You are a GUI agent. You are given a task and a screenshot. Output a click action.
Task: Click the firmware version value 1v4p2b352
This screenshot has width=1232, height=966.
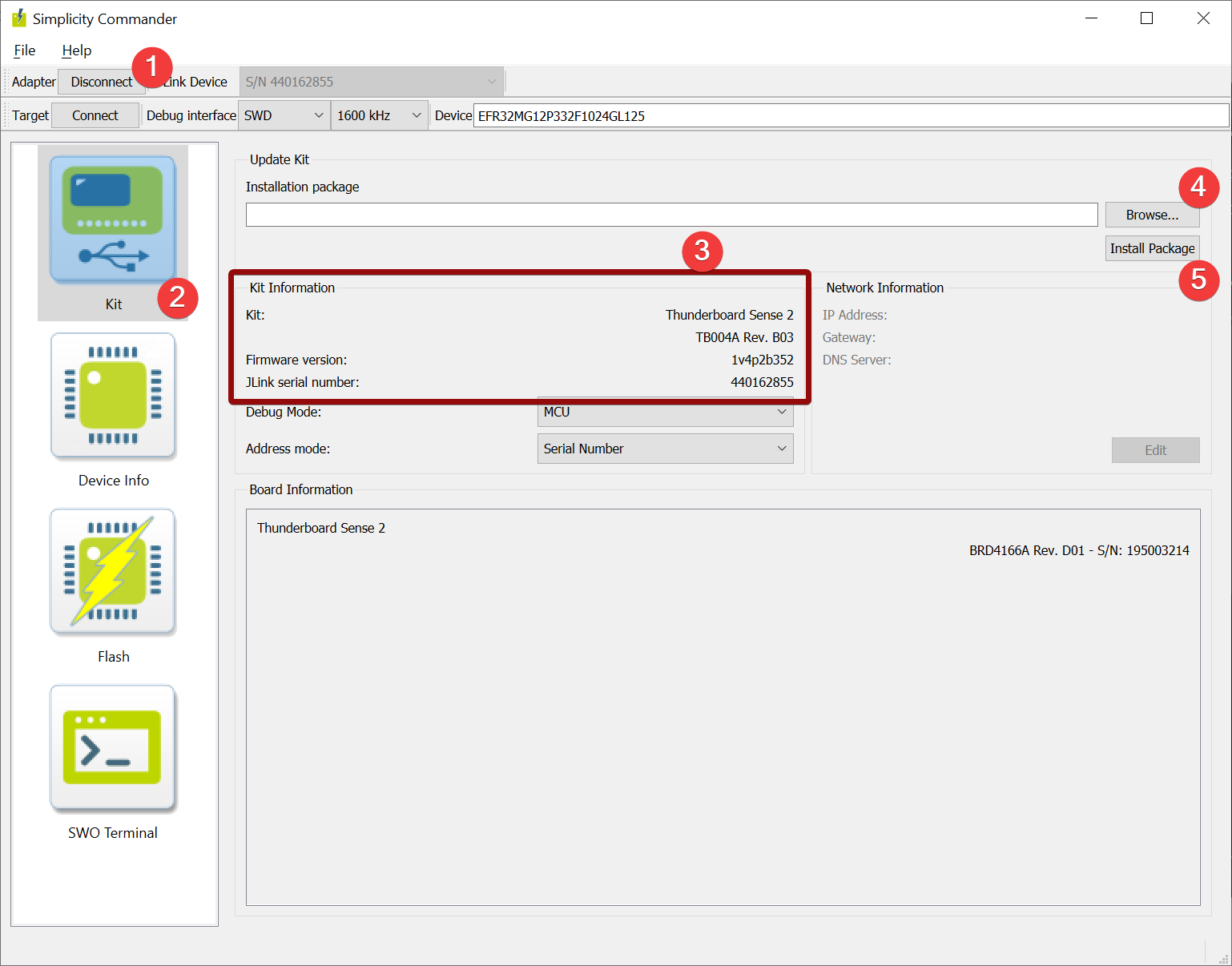click(x=762, y=360)
